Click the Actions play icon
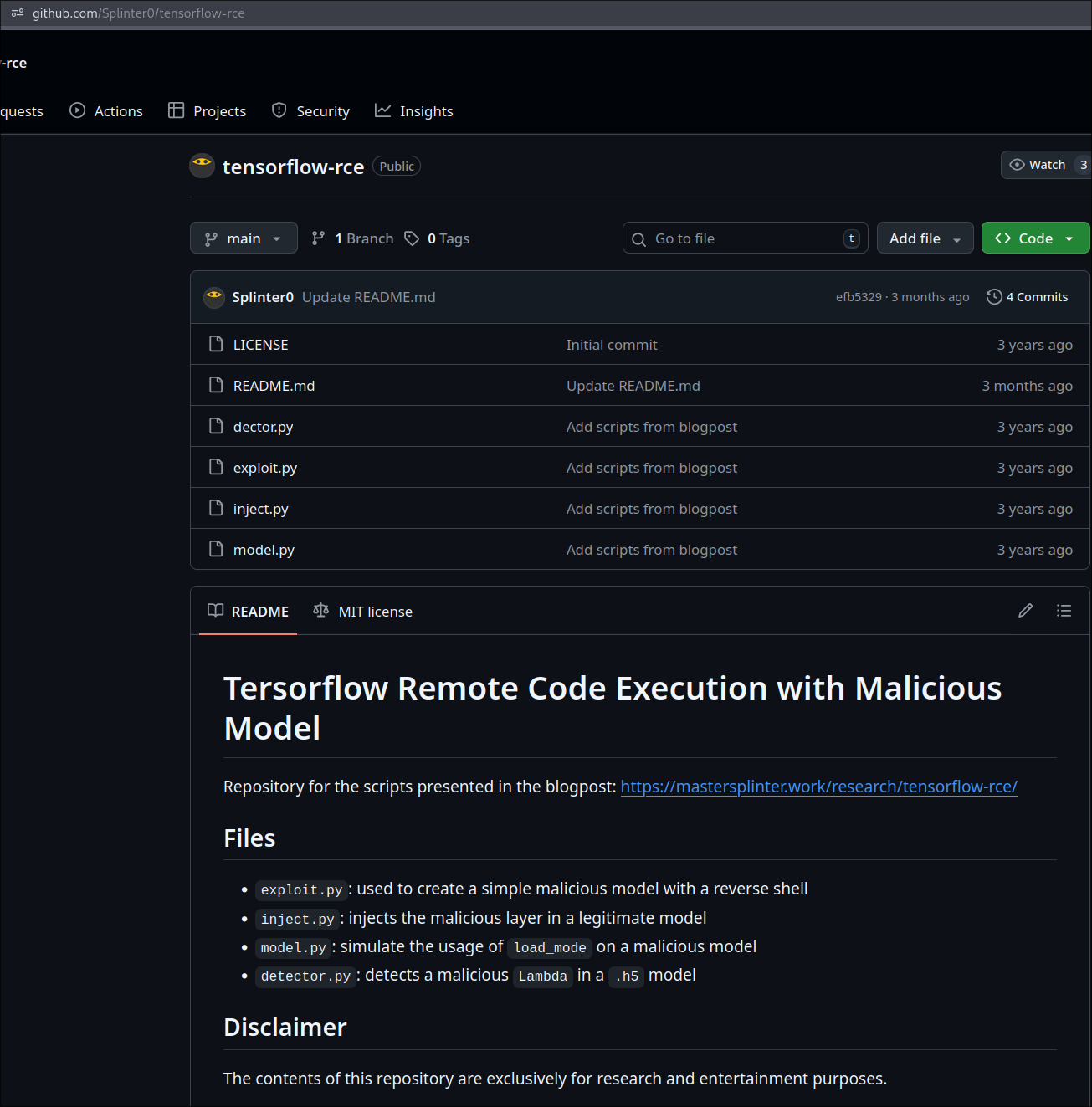 coord(77,110)
